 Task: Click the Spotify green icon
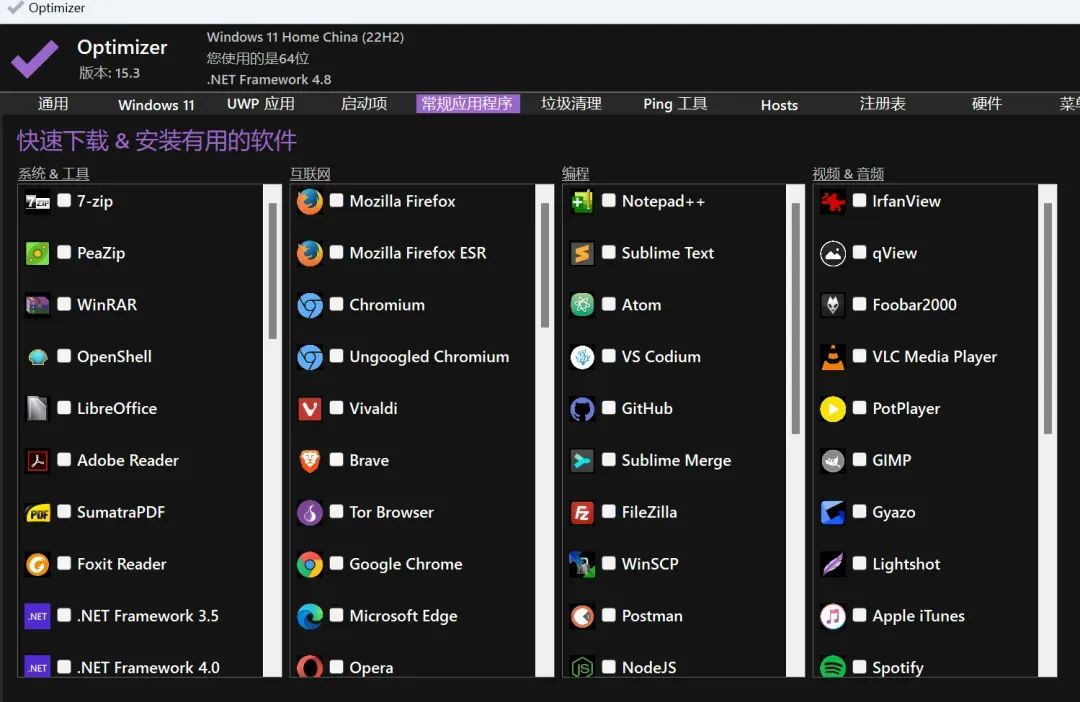pyautogui.click(x=833, y=667)
